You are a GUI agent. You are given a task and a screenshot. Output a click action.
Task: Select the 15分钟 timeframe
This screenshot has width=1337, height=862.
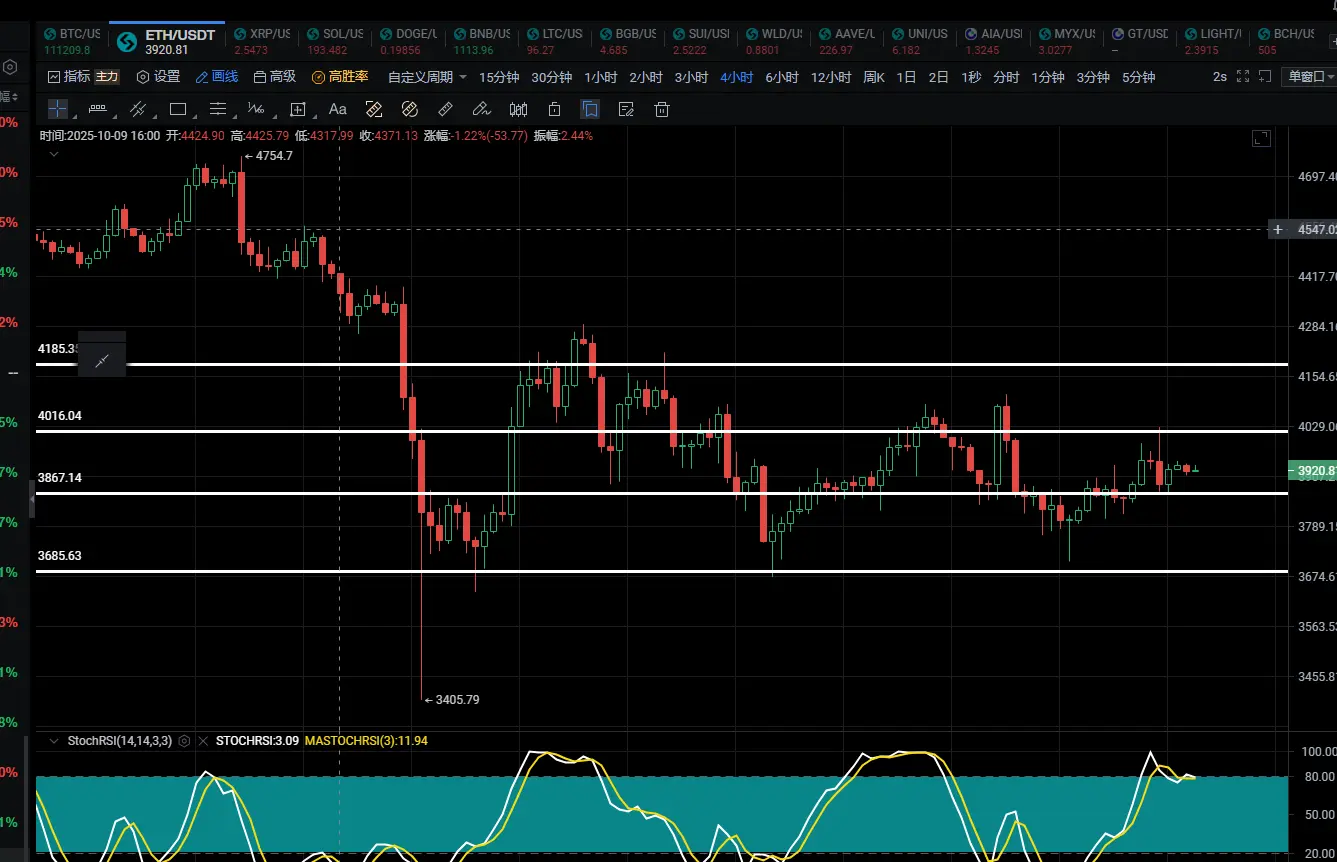pyautogui.click(x=499, y=77)
